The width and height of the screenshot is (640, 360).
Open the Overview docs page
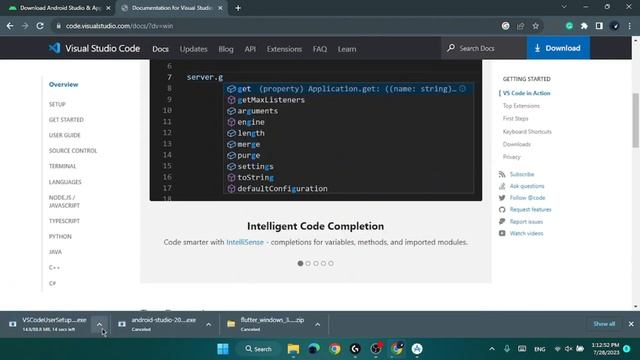coord(63,84)
